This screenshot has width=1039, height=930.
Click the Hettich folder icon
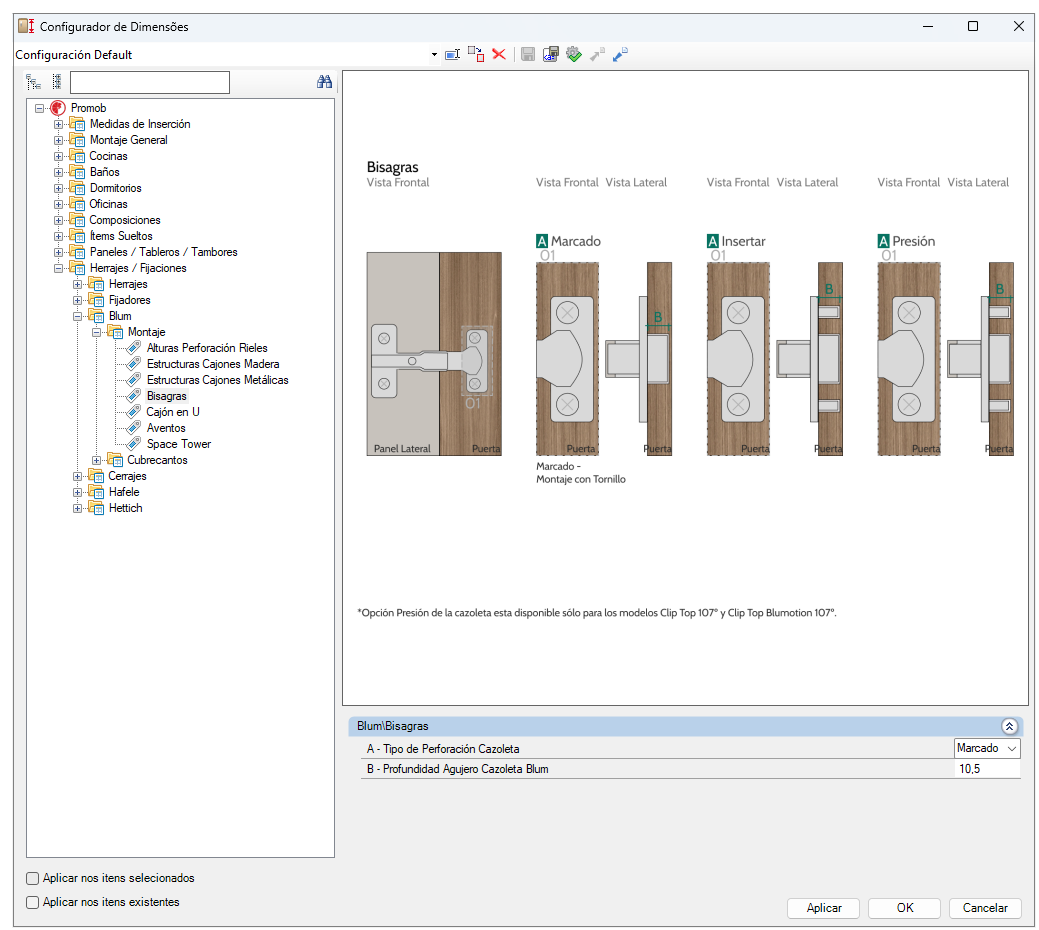(97, 508)
